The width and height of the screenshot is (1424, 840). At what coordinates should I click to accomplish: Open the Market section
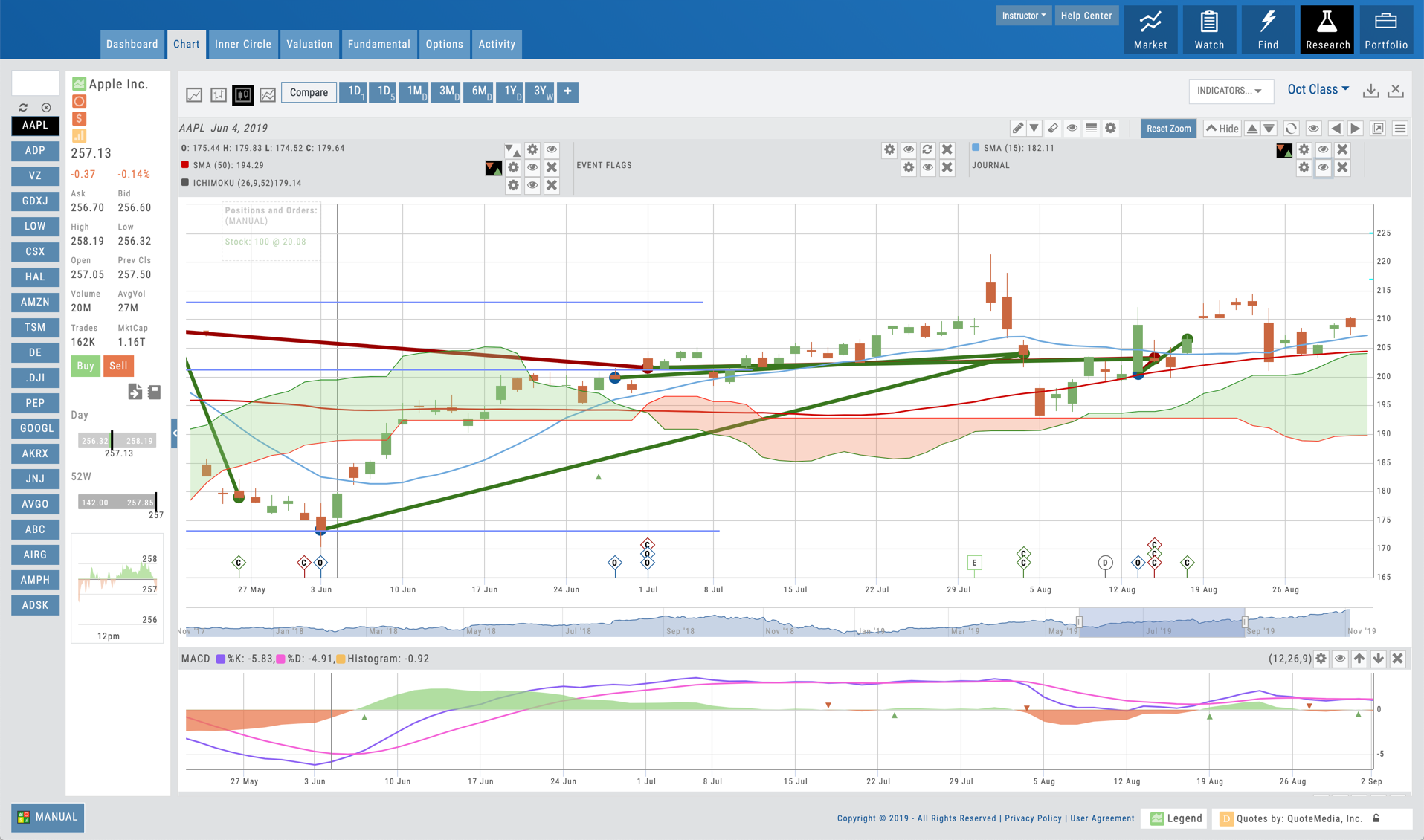pos(1150,30)
